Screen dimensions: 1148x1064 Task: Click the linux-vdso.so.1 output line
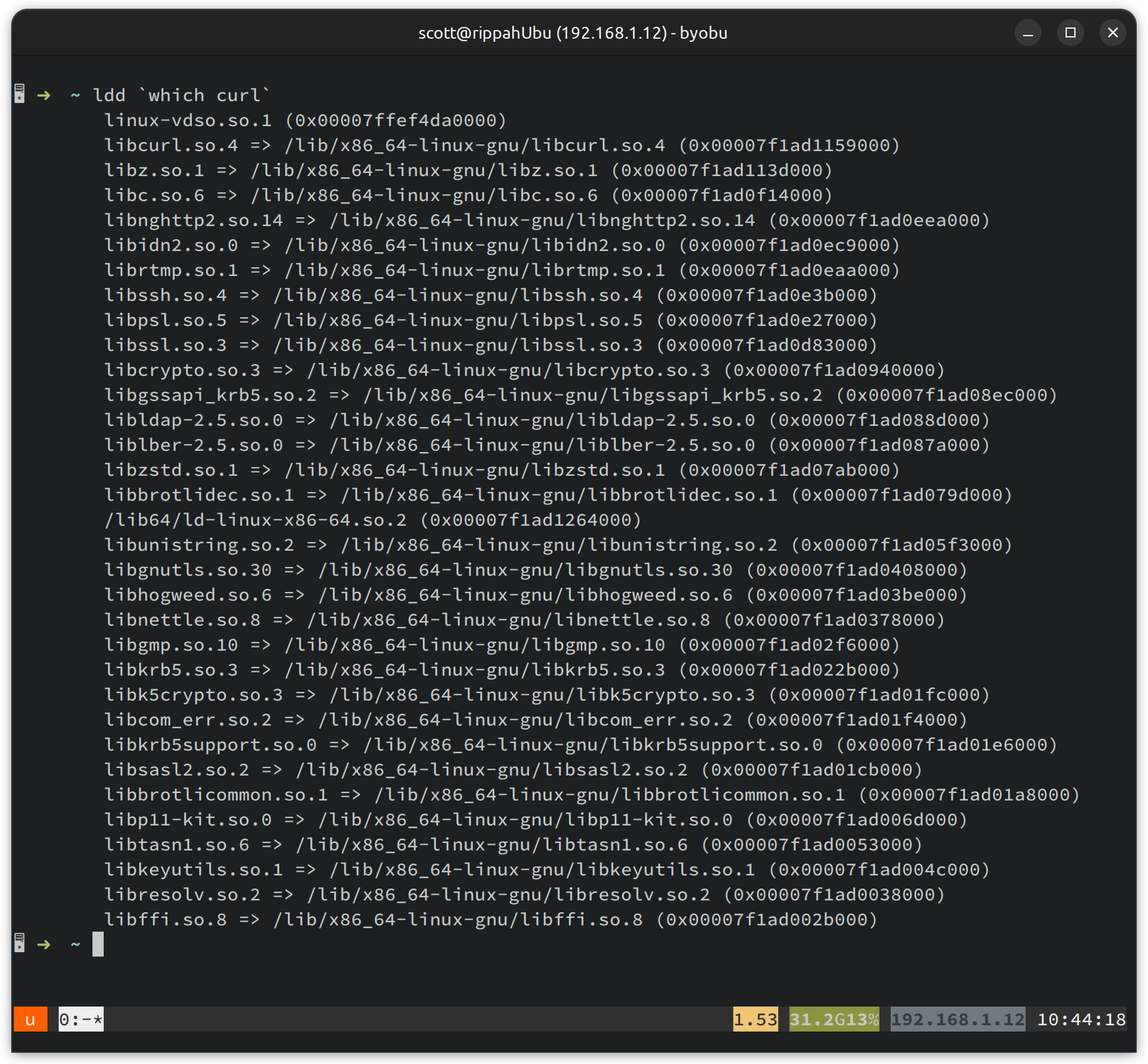pos(187,121)
